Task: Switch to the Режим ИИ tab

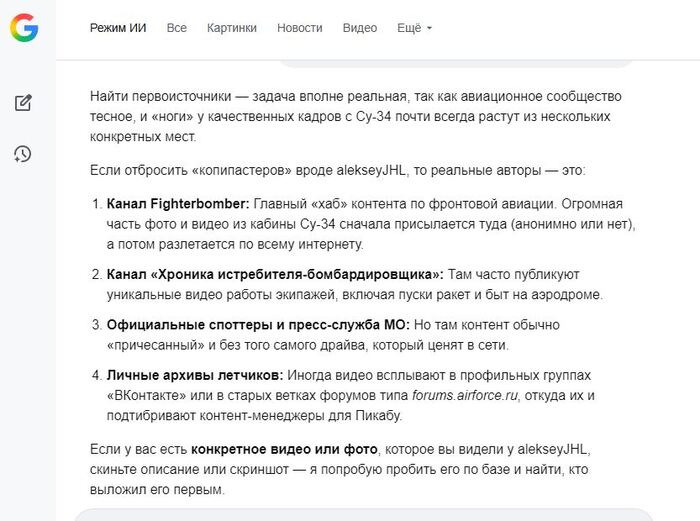Action: point(118,28)
